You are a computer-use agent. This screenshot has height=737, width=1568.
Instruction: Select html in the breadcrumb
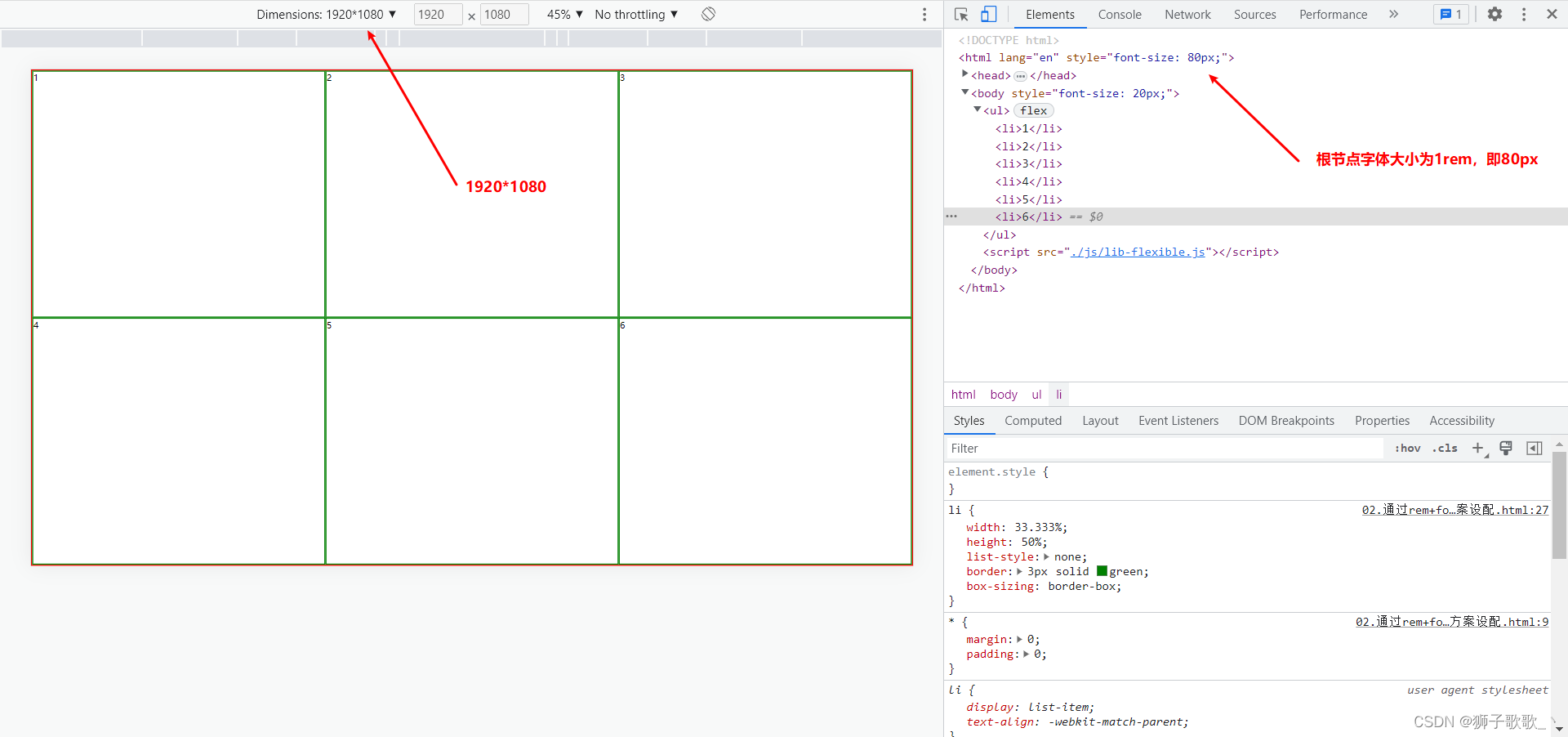(963, 395)
